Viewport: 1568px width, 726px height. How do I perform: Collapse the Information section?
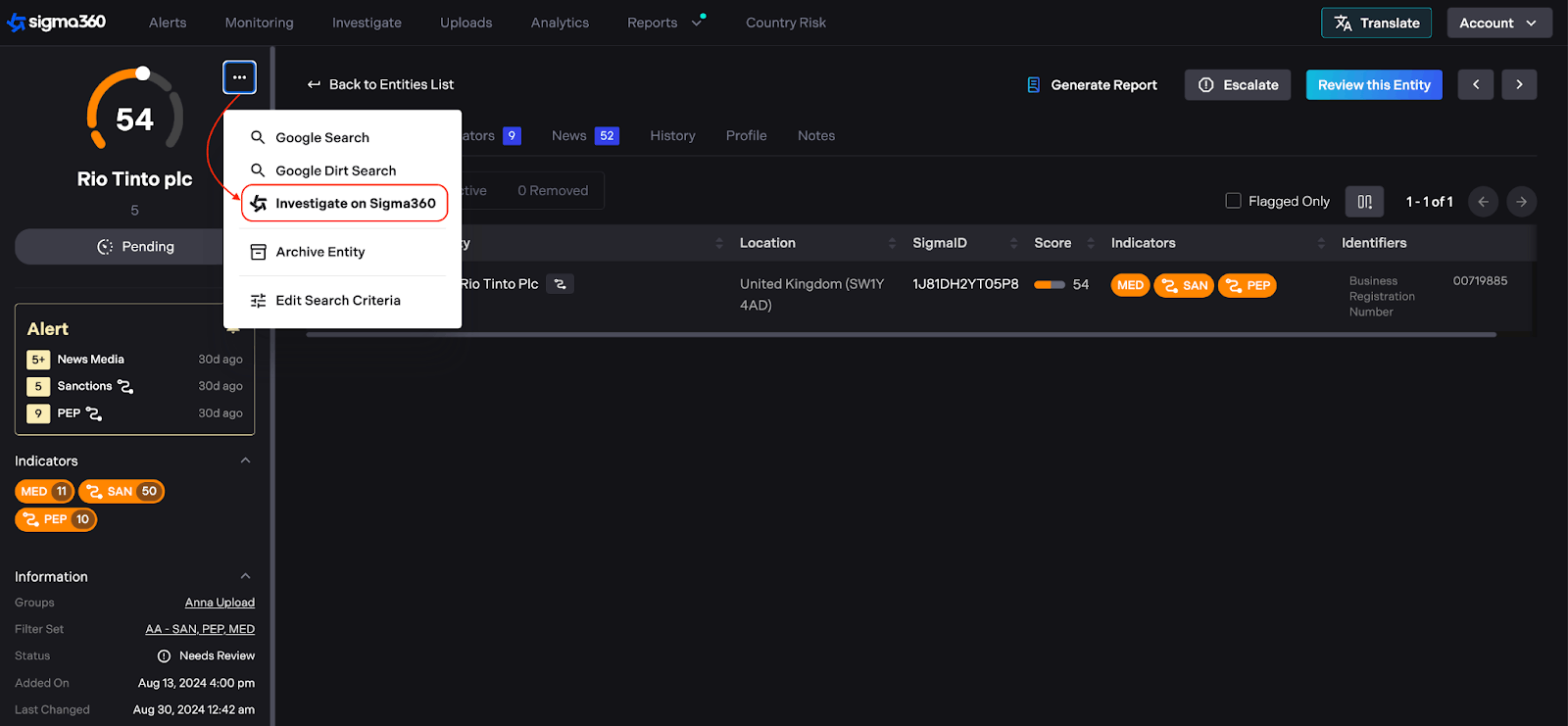pyautogui.click(x=245, y=576)
